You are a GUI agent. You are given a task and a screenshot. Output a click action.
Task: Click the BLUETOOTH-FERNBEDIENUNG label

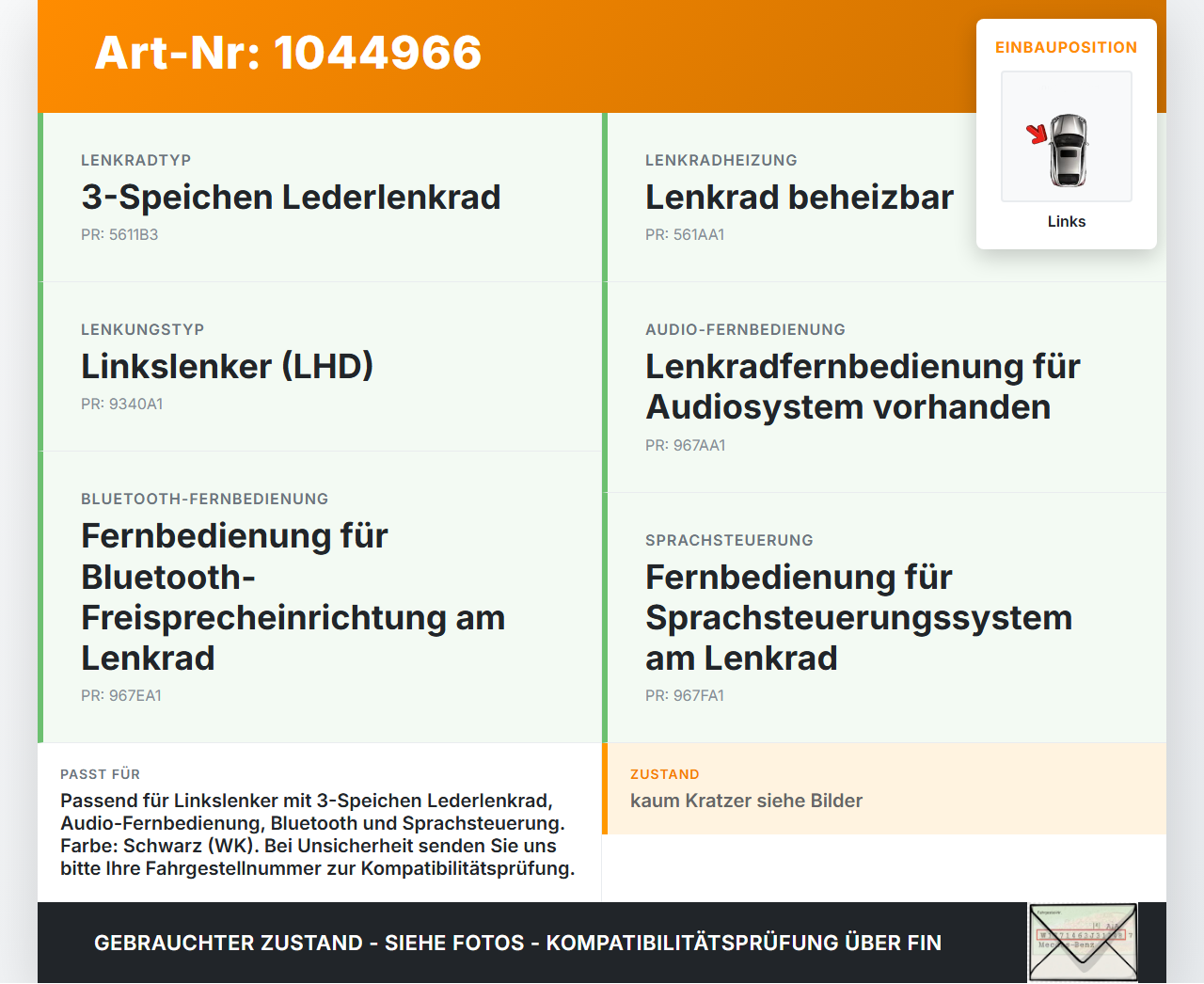pyautogui.click(x=205, y=499)
